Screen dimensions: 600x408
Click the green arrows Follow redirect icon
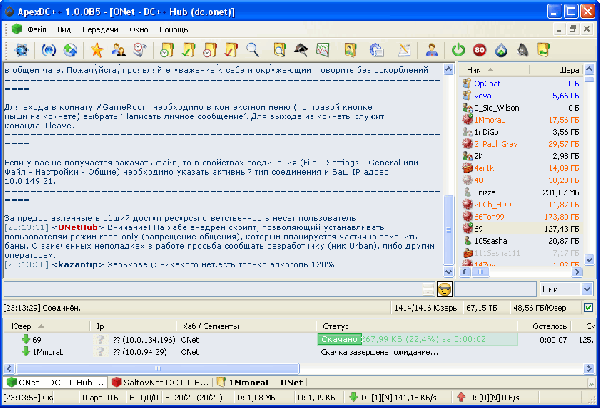click(70, 50)
